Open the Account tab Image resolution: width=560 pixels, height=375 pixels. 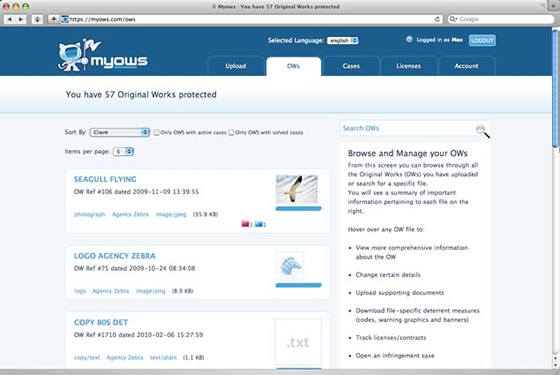466,66
